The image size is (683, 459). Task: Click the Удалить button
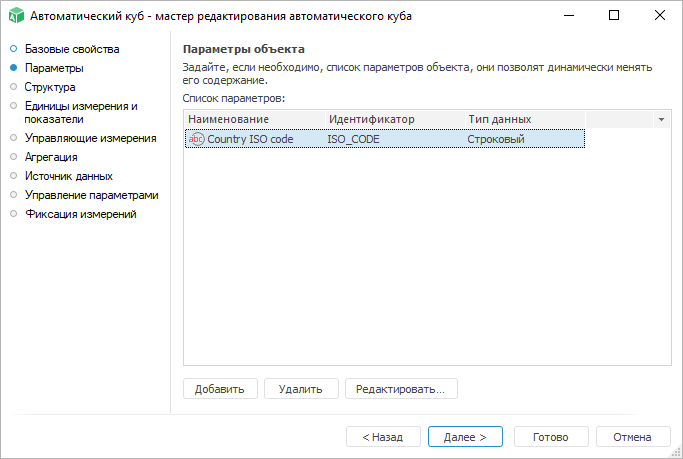pyautogui.click(x=300, y=388)
